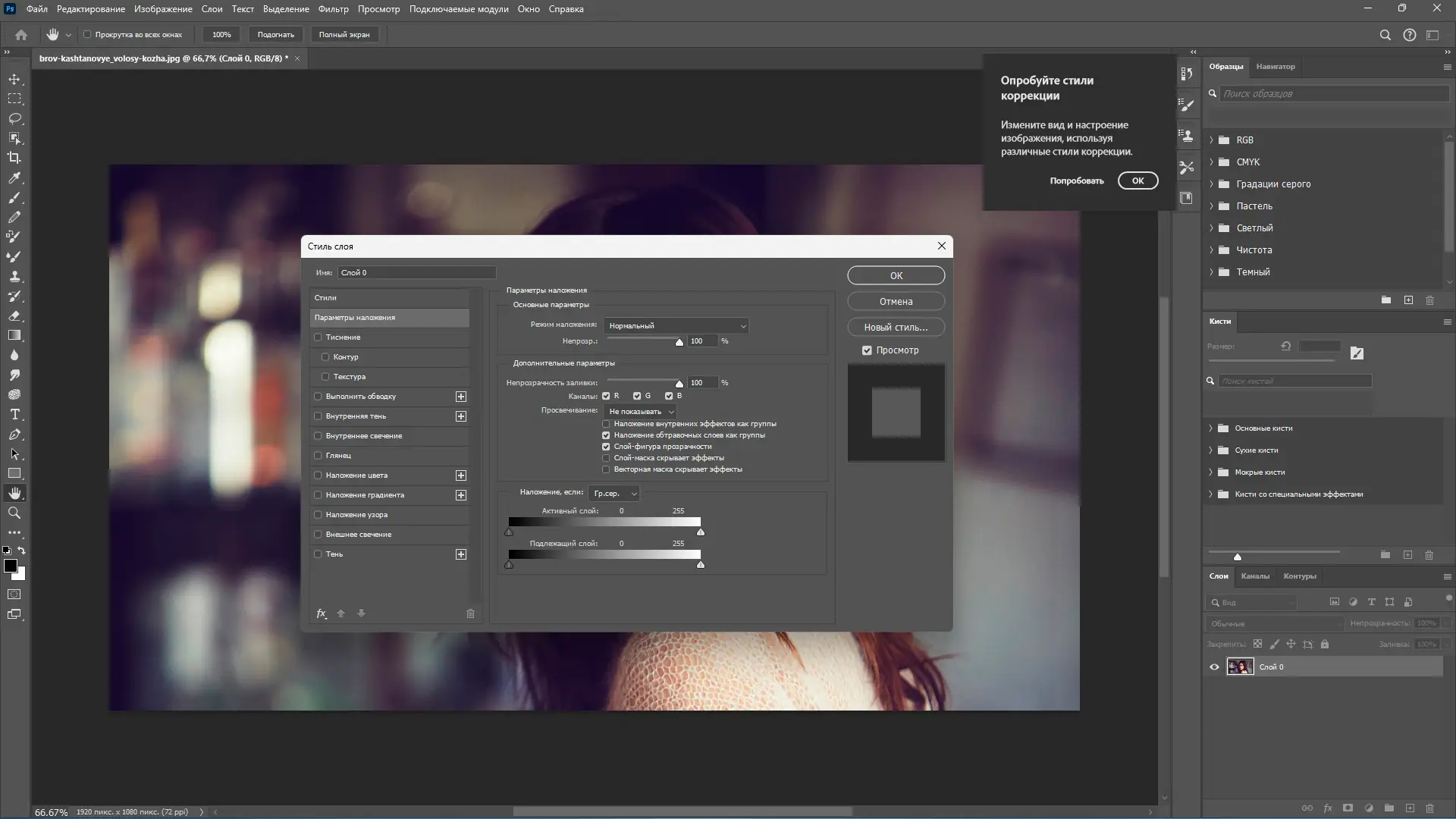Screen dimensions: 1456x819
Task: Select the horizontal Type tool
Action: pyautogui.click(x=14, y=415)
